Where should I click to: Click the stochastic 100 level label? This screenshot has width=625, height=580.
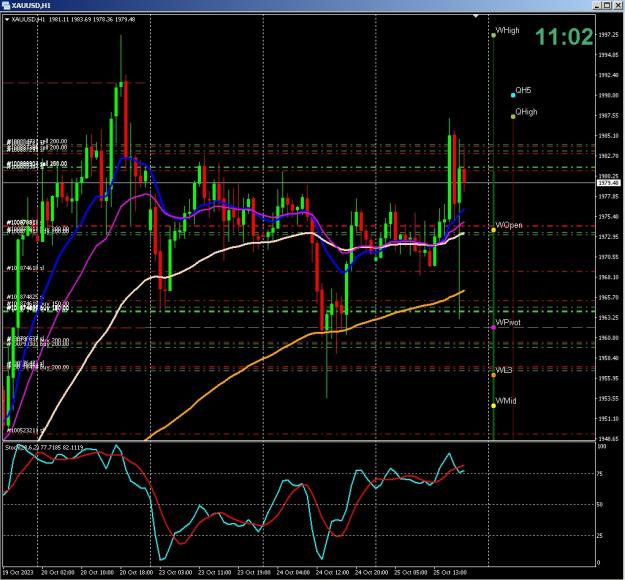point(602,446)
